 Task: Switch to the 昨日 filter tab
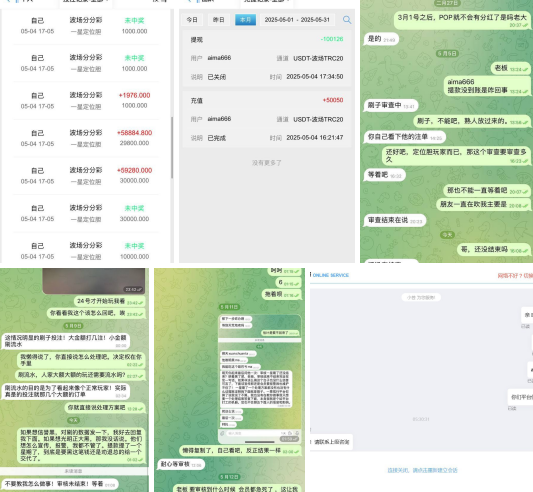click(219, 20)
